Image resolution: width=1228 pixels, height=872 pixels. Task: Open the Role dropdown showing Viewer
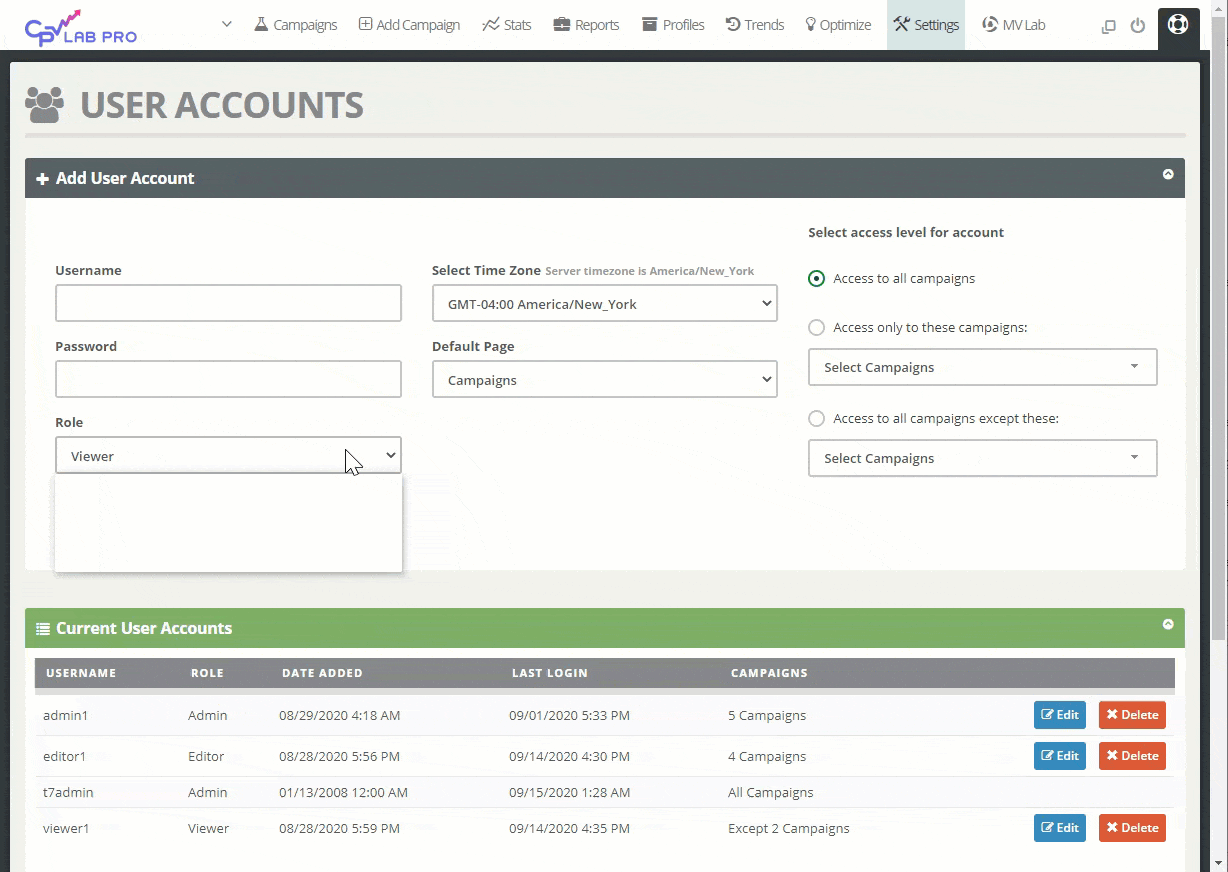click(x=228, y=456)
